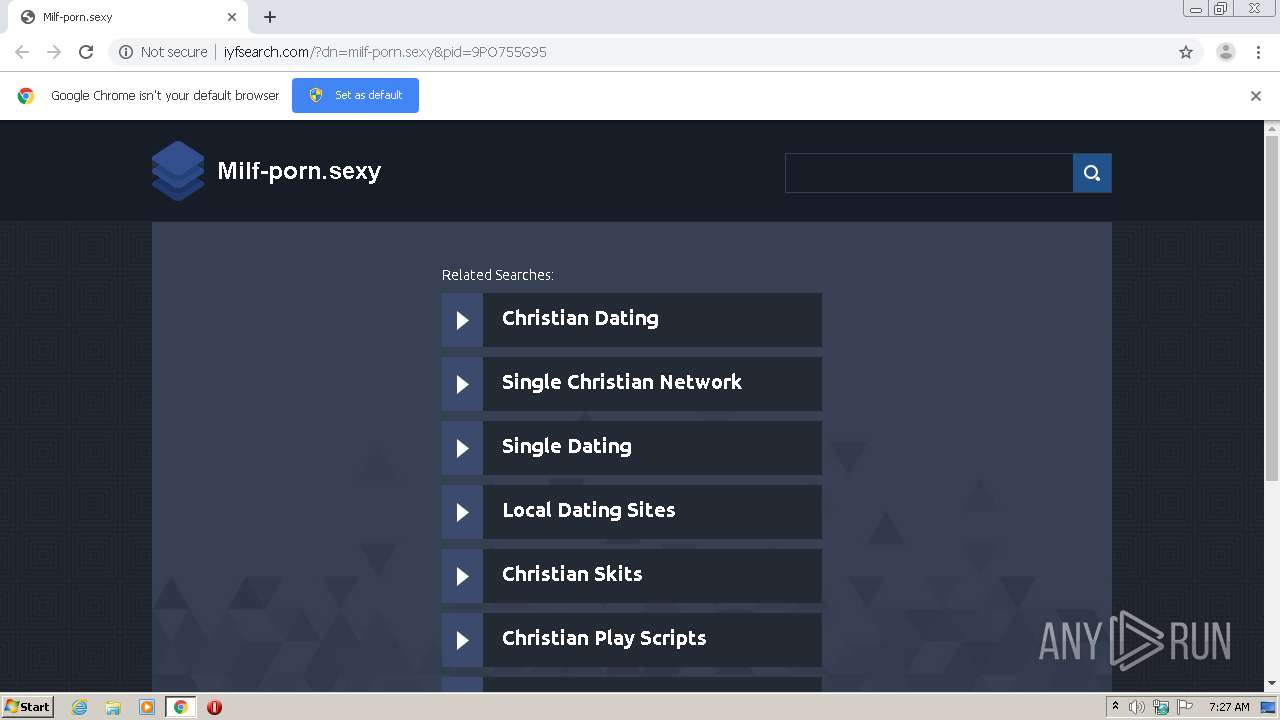Show hidden system tray icons
1280x720 pixels.
(x=1115, y=707)
